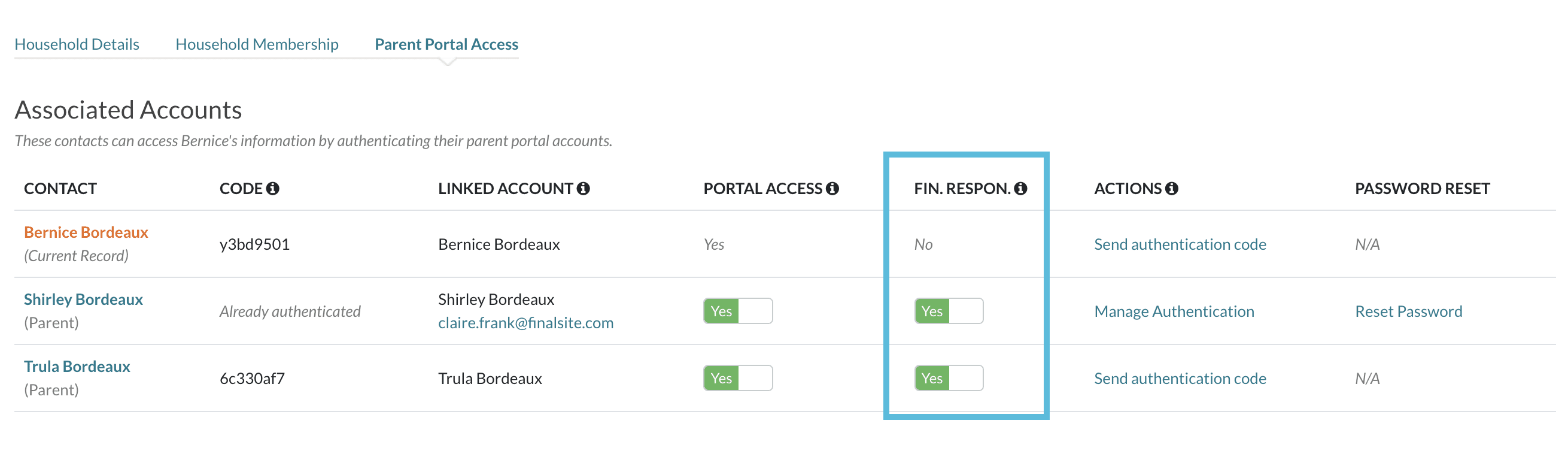Viewport: 1568px width, 472px height.
Task: Switch to Household Membership tab
Action: click(x=257, y=44)
